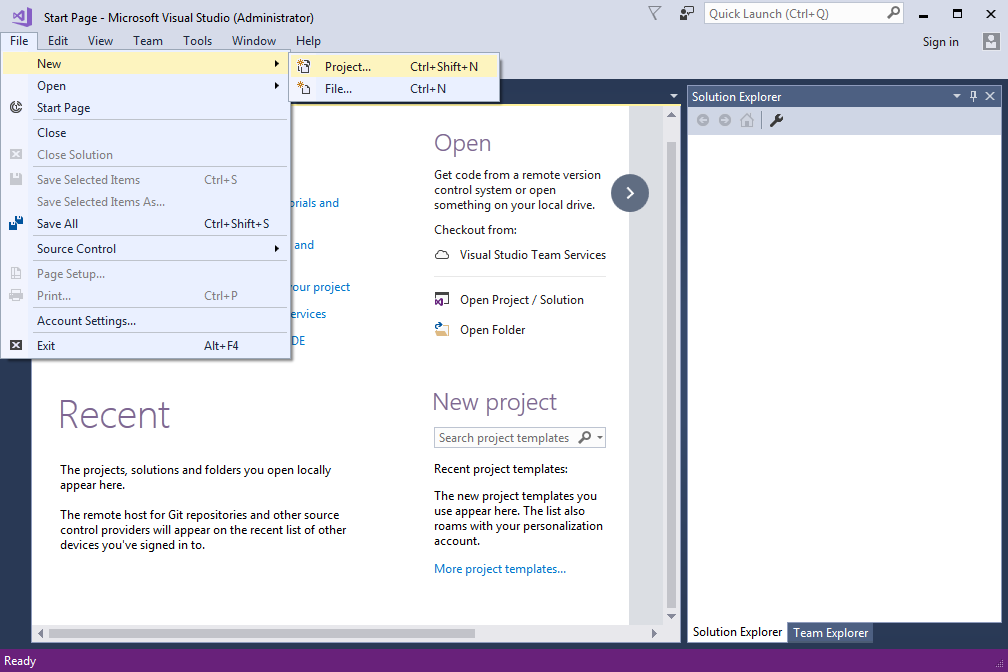Open the File menu

[19, 41]
